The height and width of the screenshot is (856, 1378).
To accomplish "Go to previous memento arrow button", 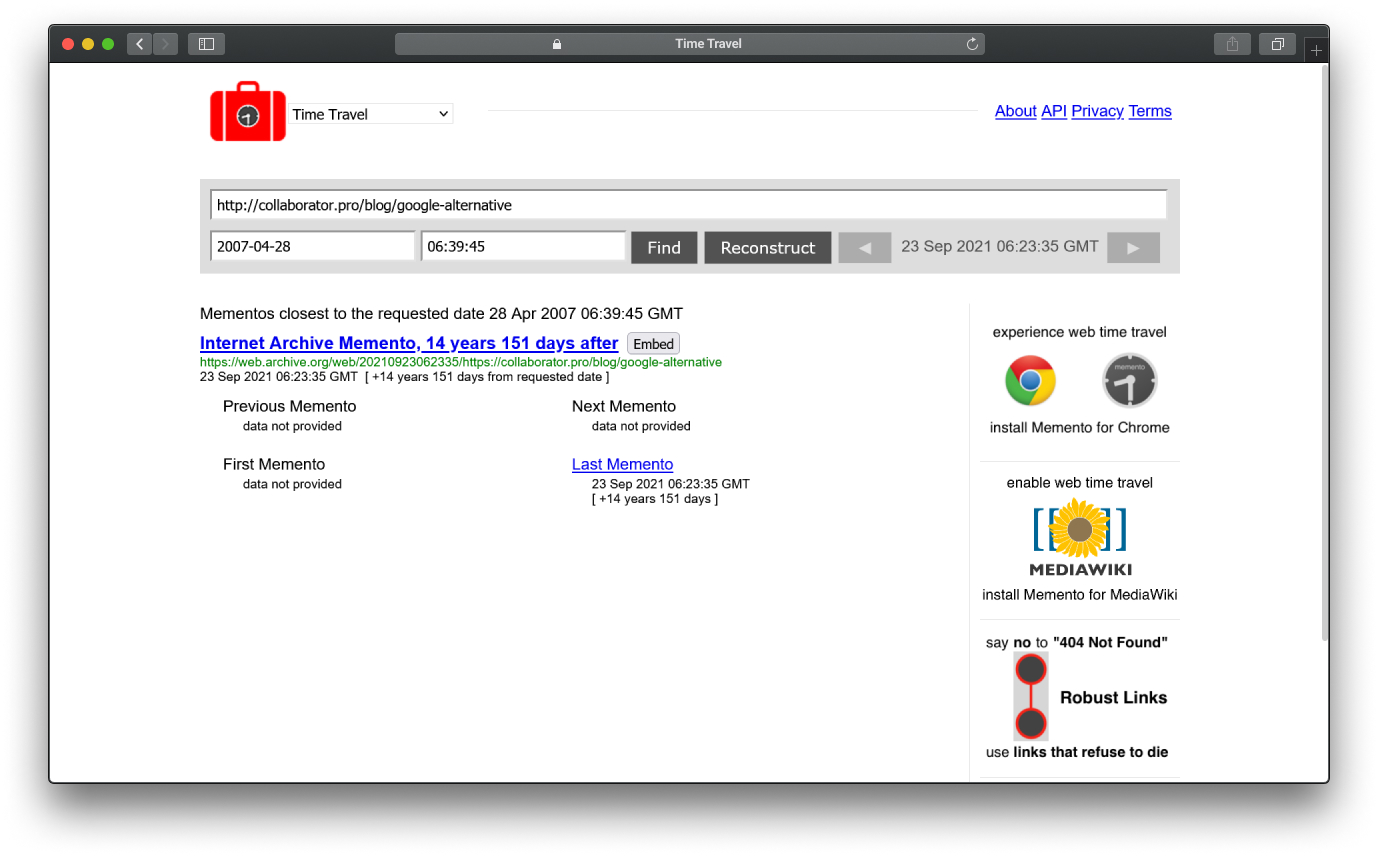I will [864, 248].
